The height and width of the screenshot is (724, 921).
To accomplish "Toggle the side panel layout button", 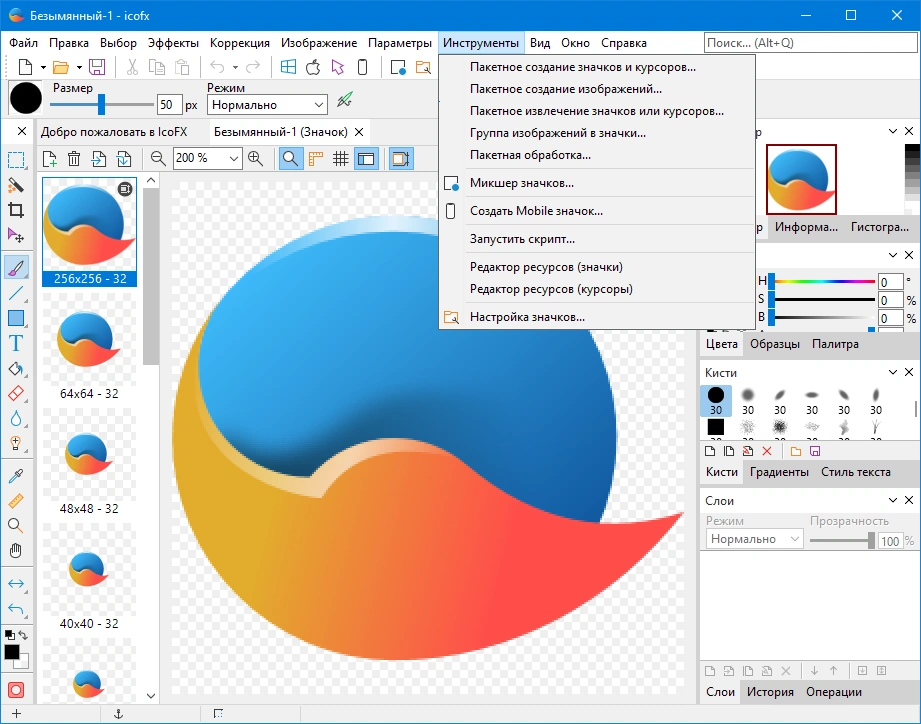I will [x=366, y=159].
